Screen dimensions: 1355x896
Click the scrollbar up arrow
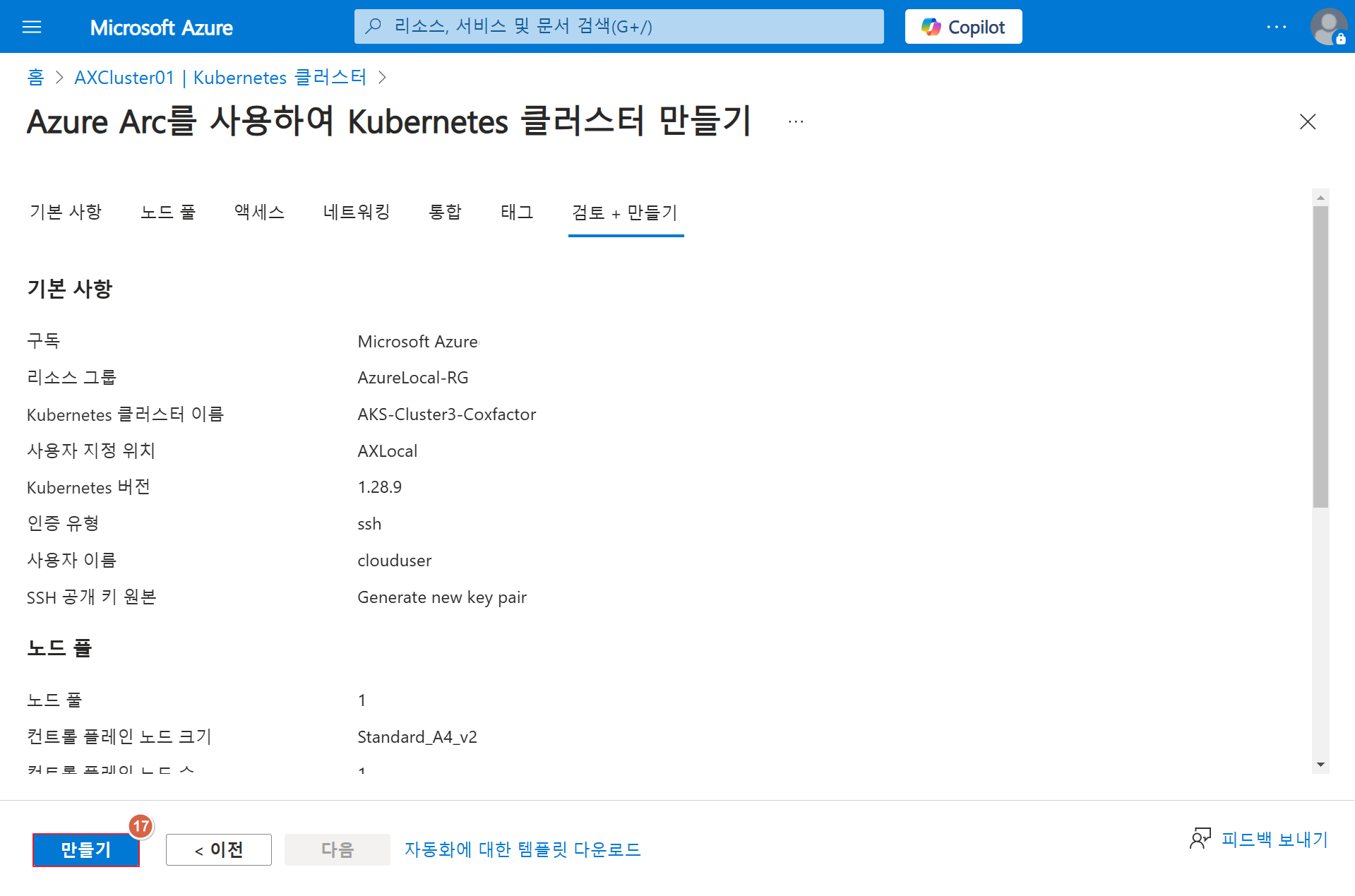(x=1320, y=197)
